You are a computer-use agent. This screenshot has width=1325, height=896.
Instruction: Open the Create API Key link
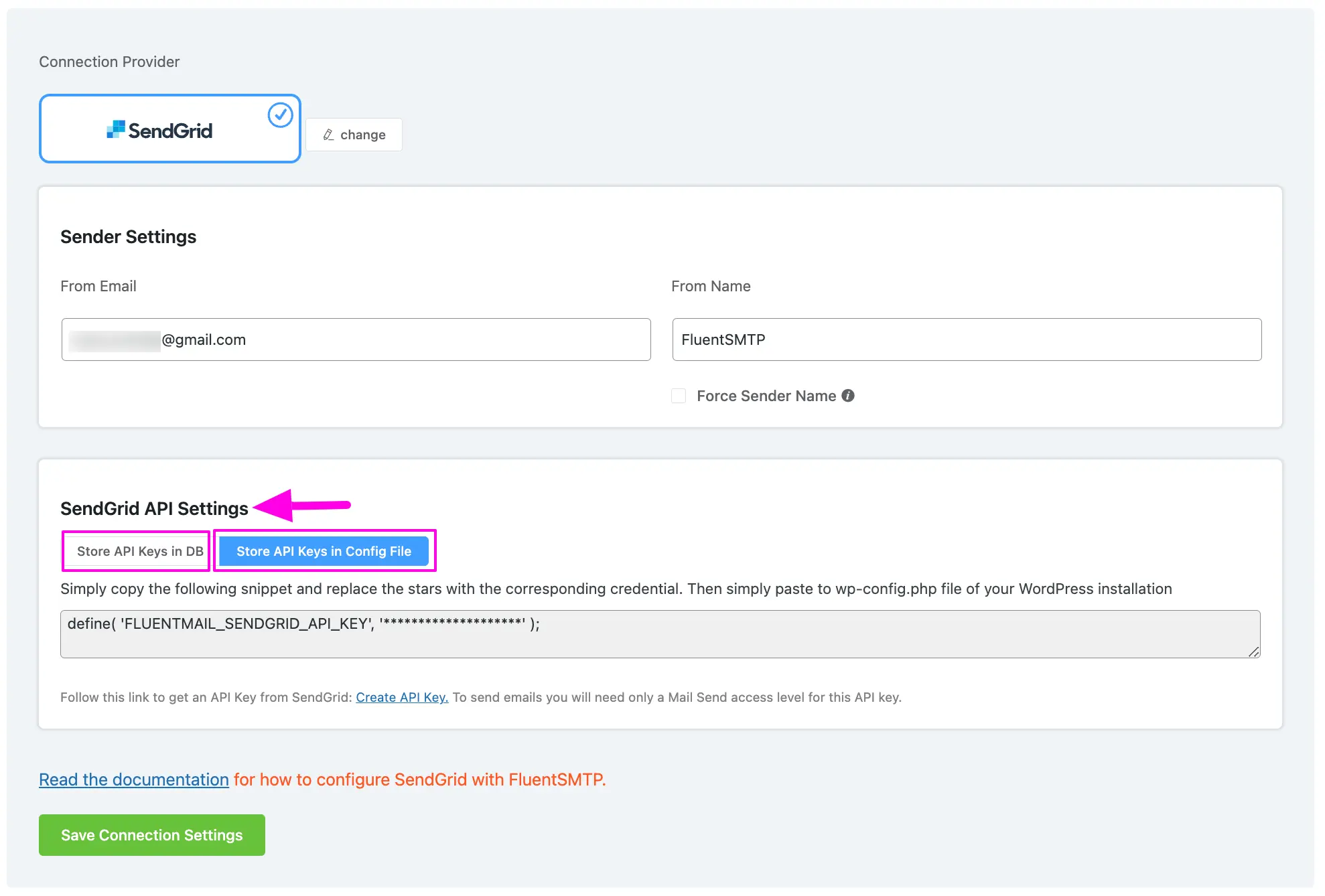pos(402,697)
